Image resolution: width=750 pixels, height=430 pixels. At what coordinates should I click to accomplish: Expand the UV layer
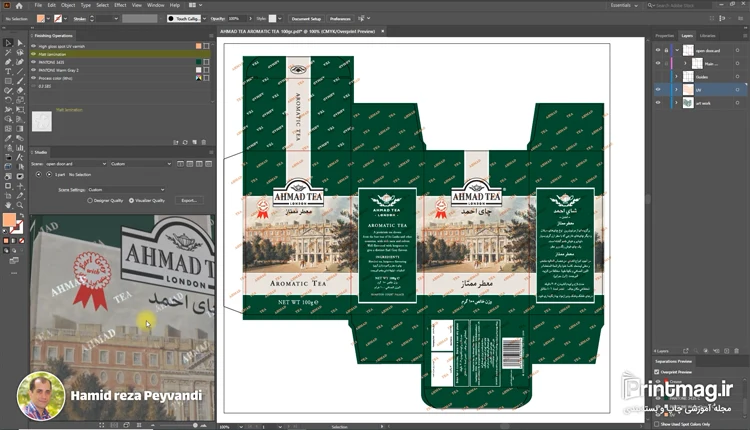point(677,89)
